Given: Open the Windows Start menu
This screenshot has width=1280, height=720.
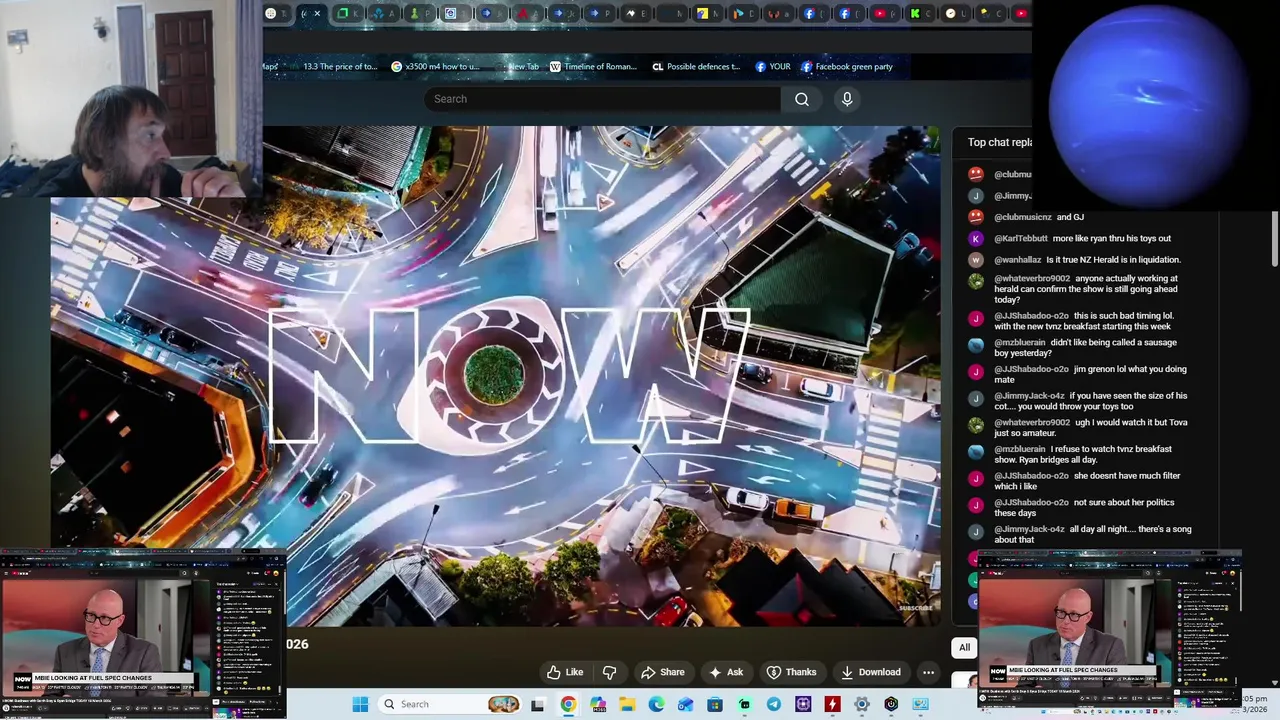Looking at the screenshot, I should tap(360, 704).
